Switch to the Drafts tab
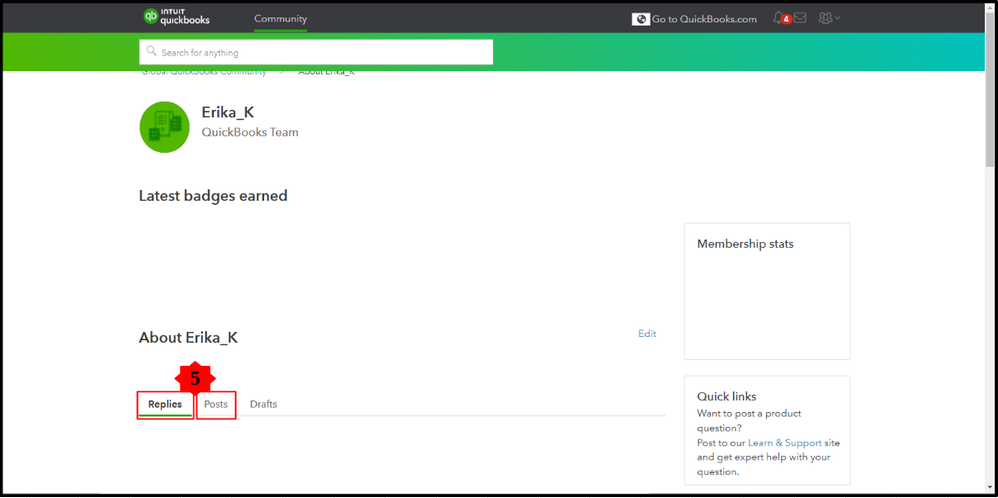Viewport: 998px width, 498px height. [264, 404]
